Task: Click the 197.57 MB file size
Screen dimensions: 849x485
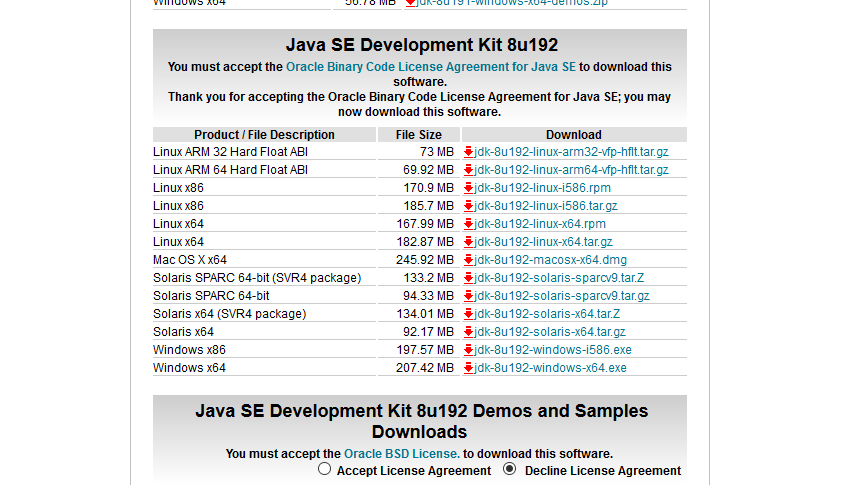Action: tap(424, 350)
